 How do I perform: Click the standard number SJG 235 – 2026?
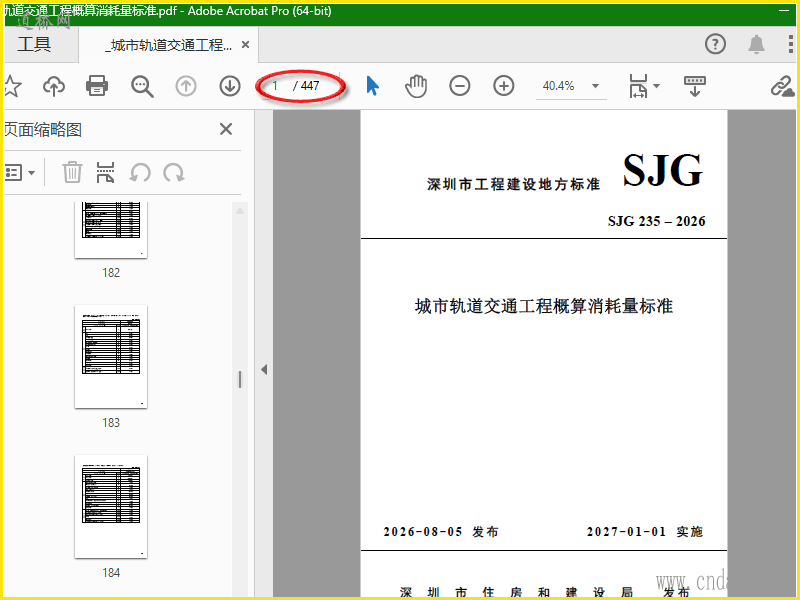click(656, 221)
